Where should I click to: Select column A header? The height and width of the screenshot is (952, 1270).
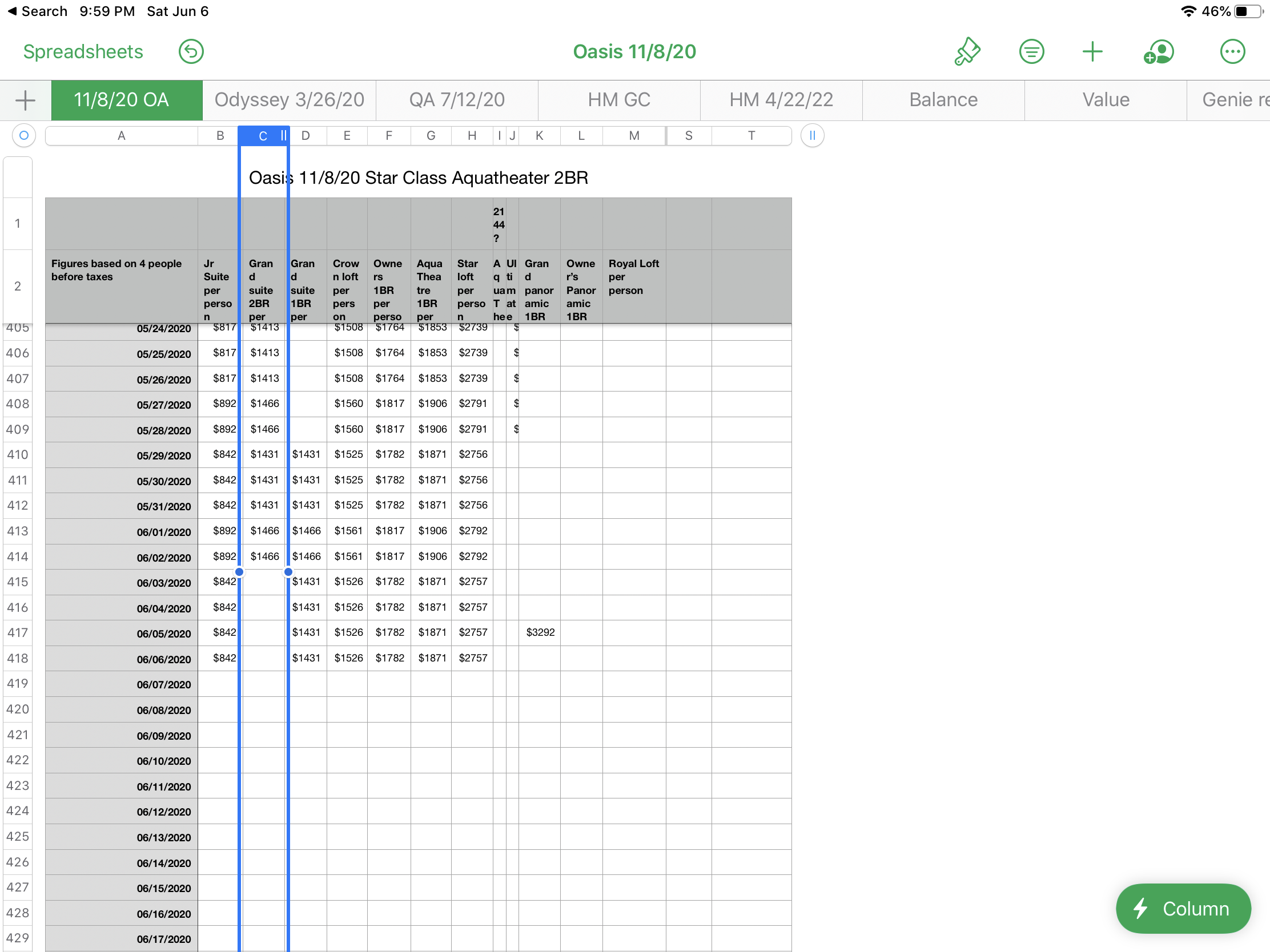[x=121, y=135]
